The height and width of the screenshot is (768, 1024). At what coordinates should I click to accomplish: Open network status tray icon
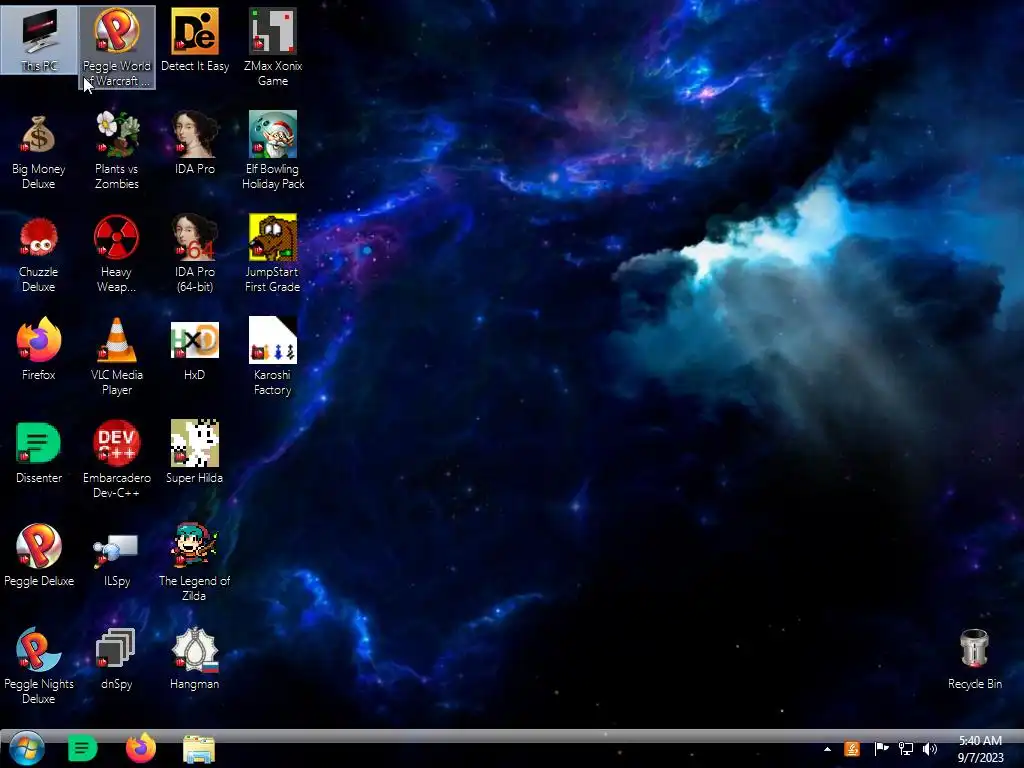tap(906, 749)
